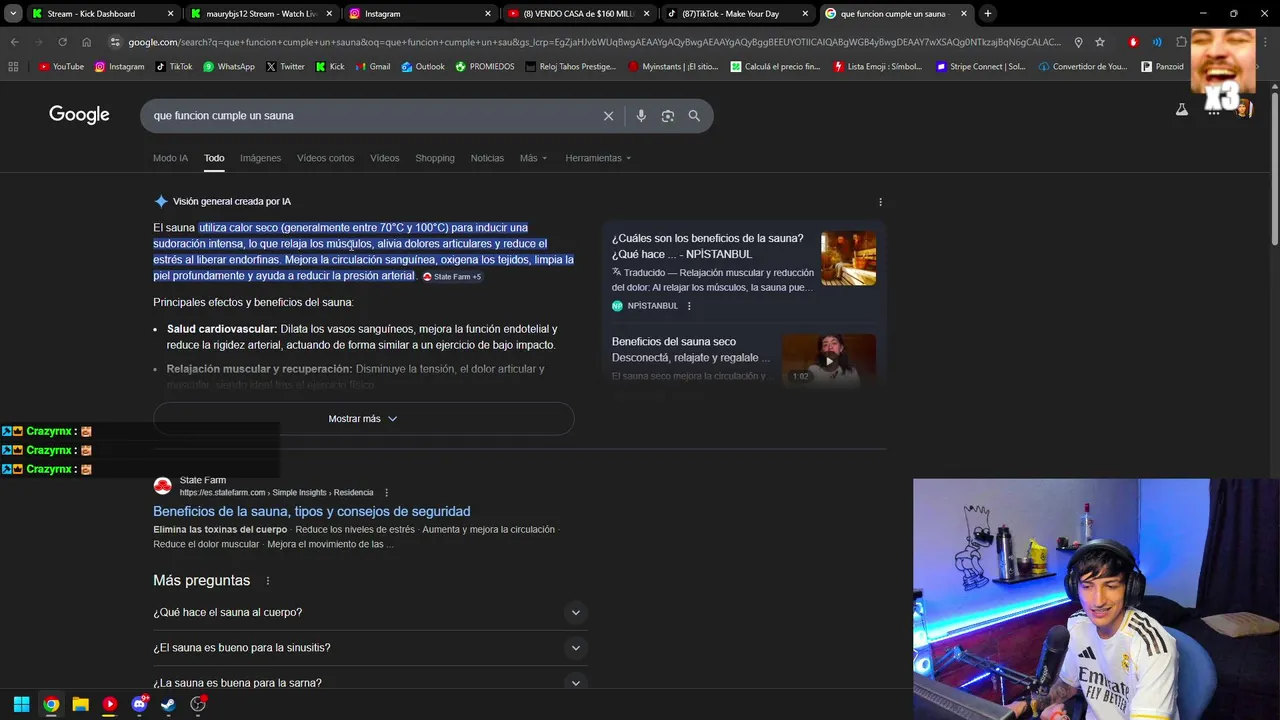Open YouTube Music taskbar icon
The height and width of the screenshot is (720, 1280).
coord(110,704)
